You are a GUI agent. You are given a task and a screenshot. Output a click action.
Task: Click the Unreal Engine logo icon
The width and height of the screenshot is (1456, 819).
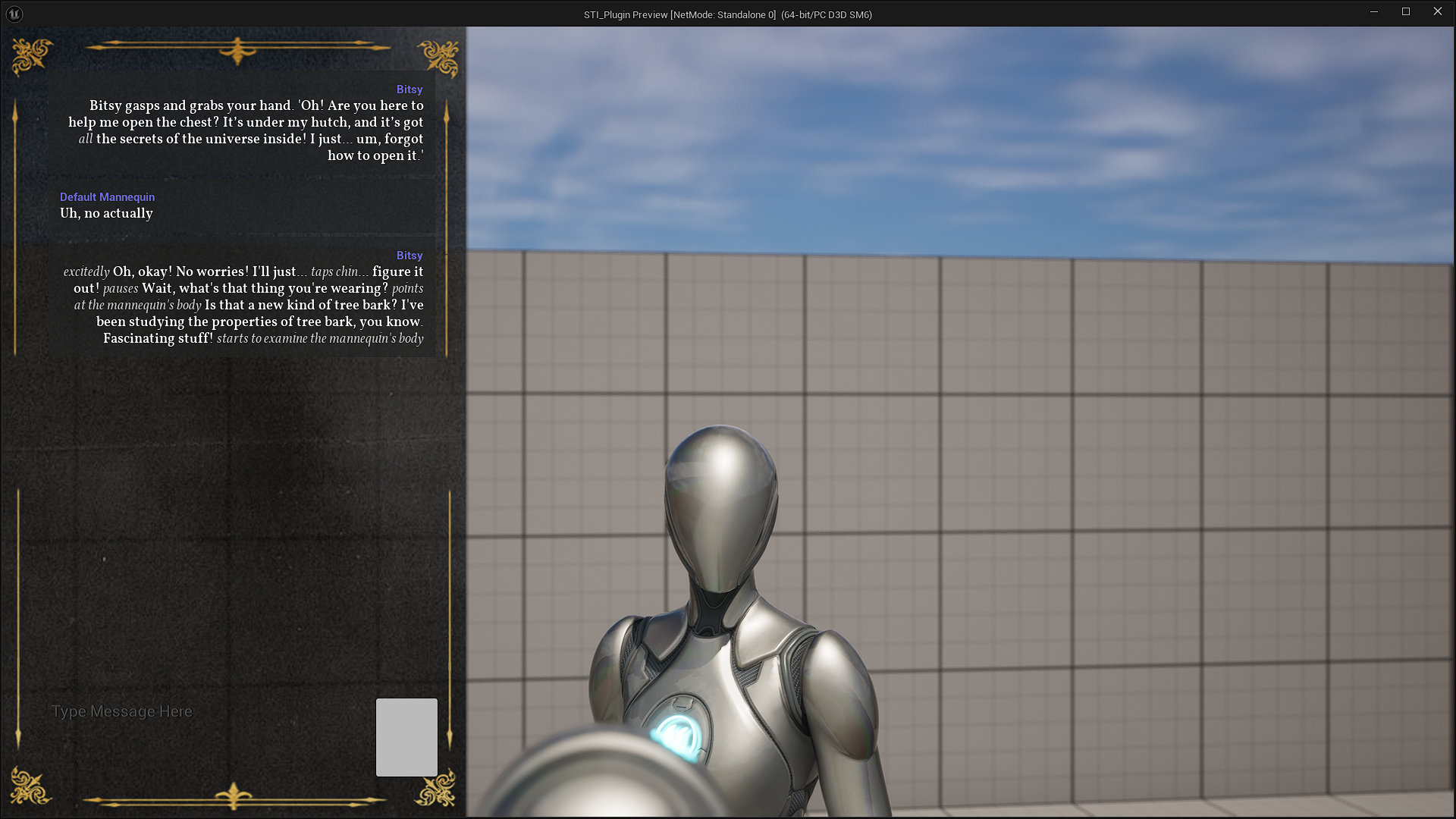[x=14, y=14]
